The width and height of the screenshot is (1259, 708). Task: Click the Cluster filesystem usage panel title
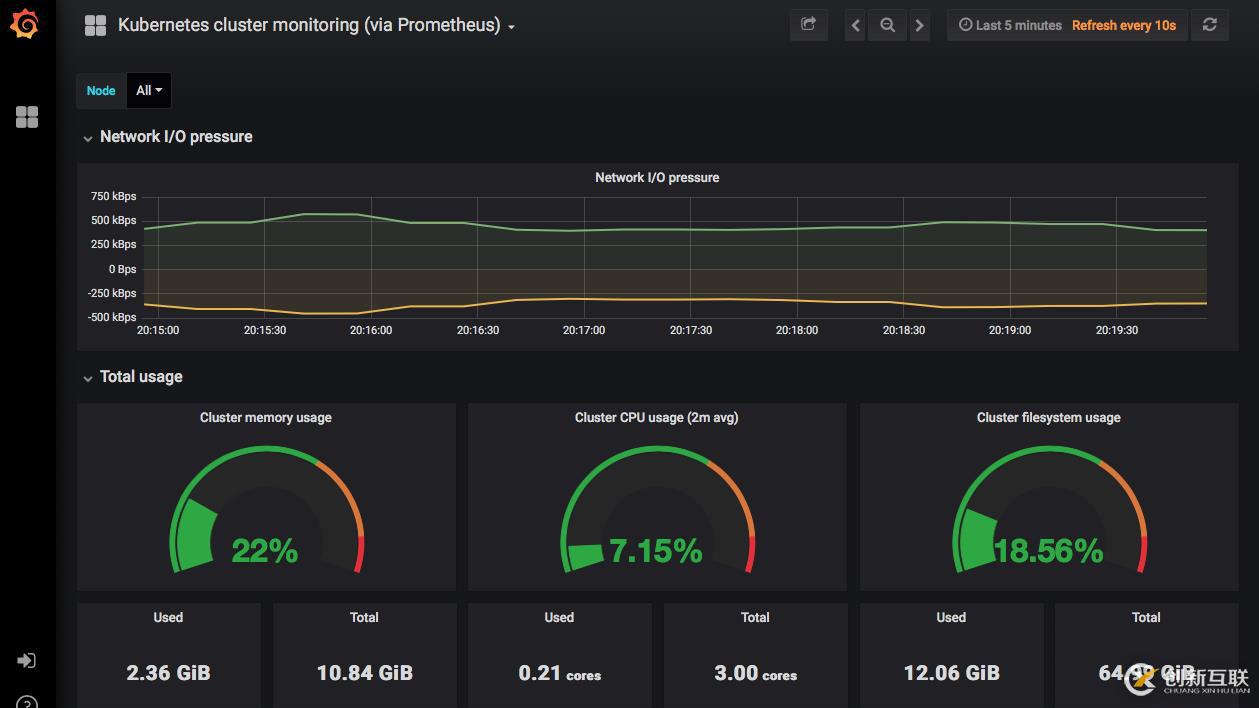click(x=1048, y=418)
